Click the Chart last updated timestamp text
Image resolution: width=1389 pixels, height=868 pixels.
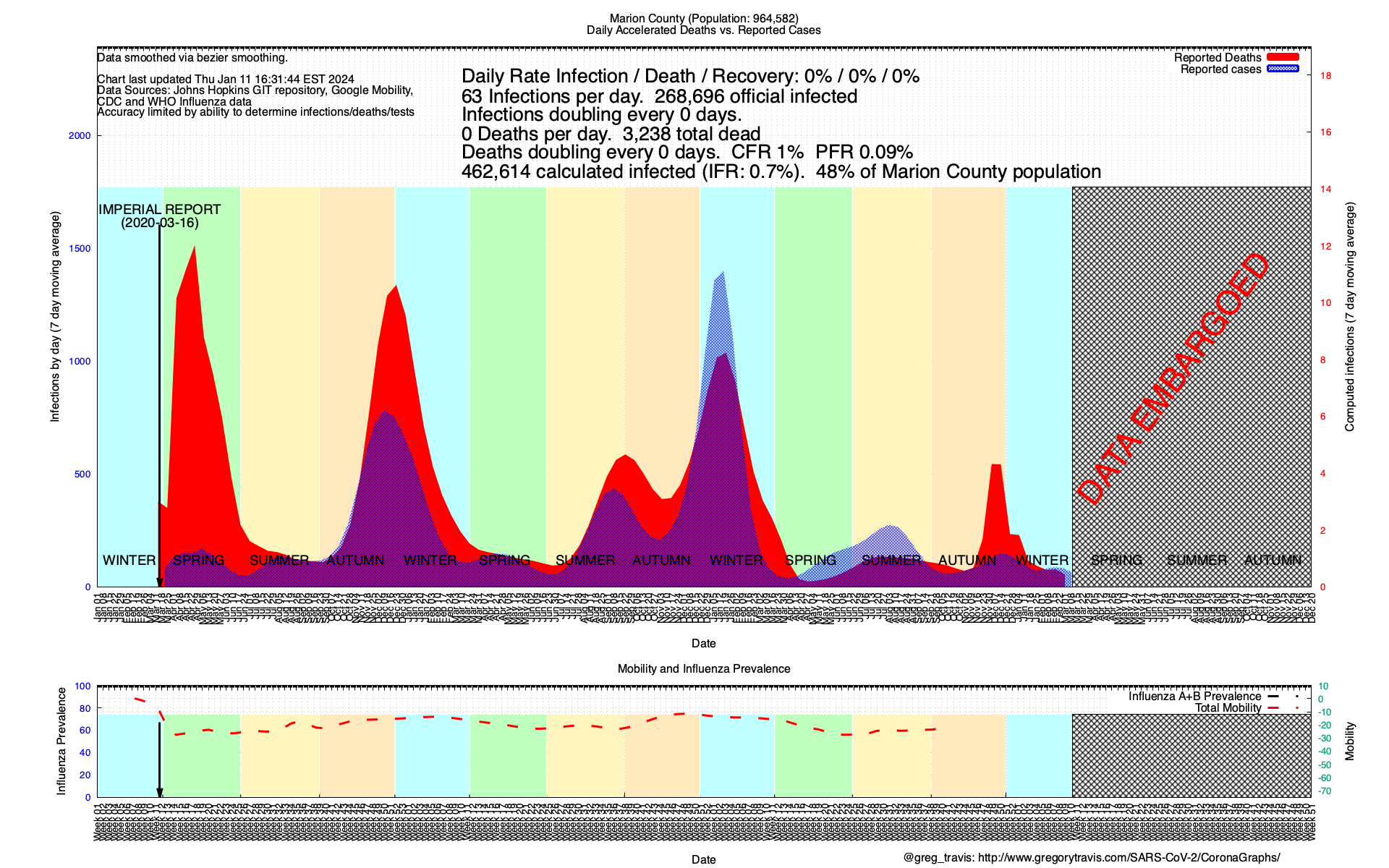coord(226,80)
